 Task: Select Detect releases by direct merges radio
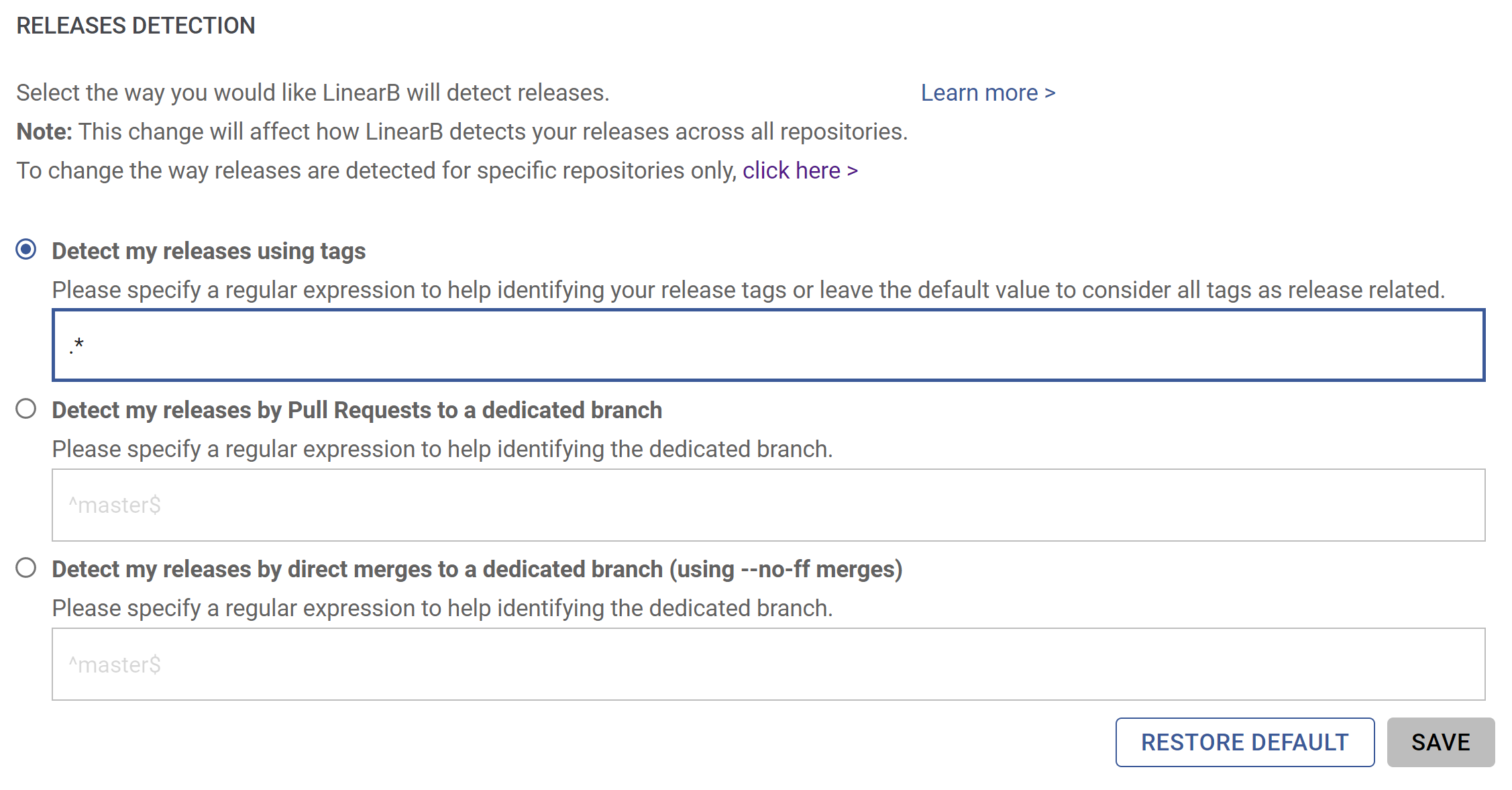26,568
